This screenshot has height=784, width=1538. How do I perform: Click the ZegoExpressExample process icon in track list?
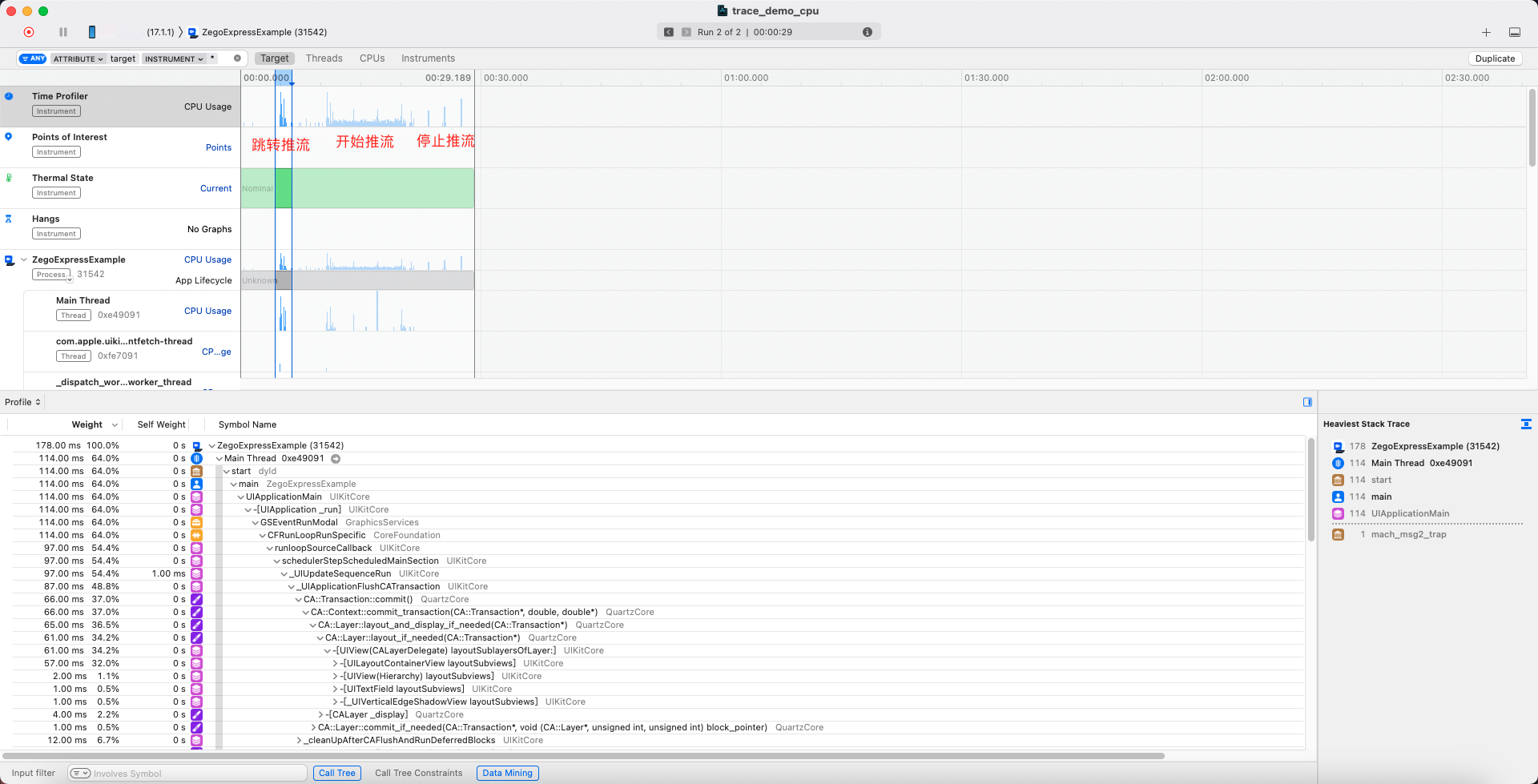point(10,259)
